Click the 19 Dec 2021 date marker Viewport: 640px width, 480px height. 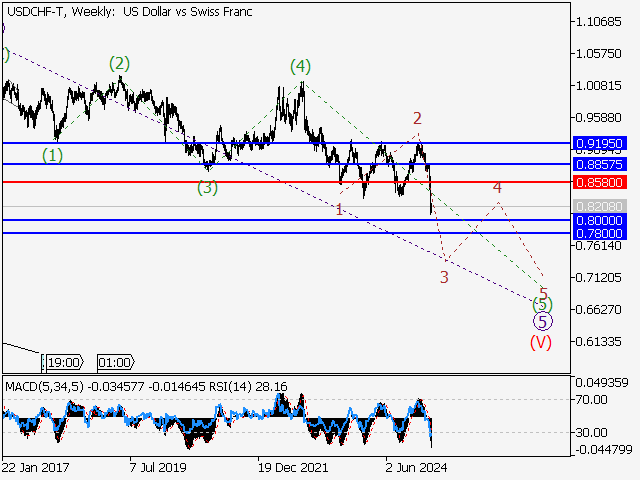[x=292, y=467]
